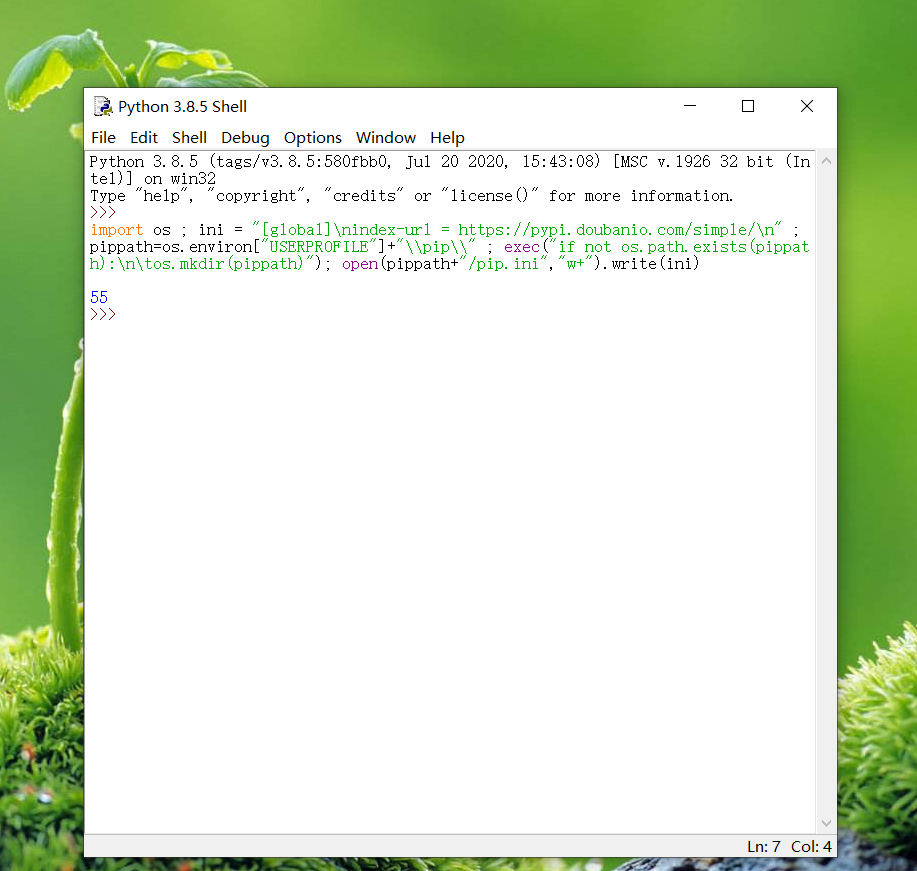Click the 'import' keyword in the code
Screen dimensions: 917x871
click(x=117, y=229)
